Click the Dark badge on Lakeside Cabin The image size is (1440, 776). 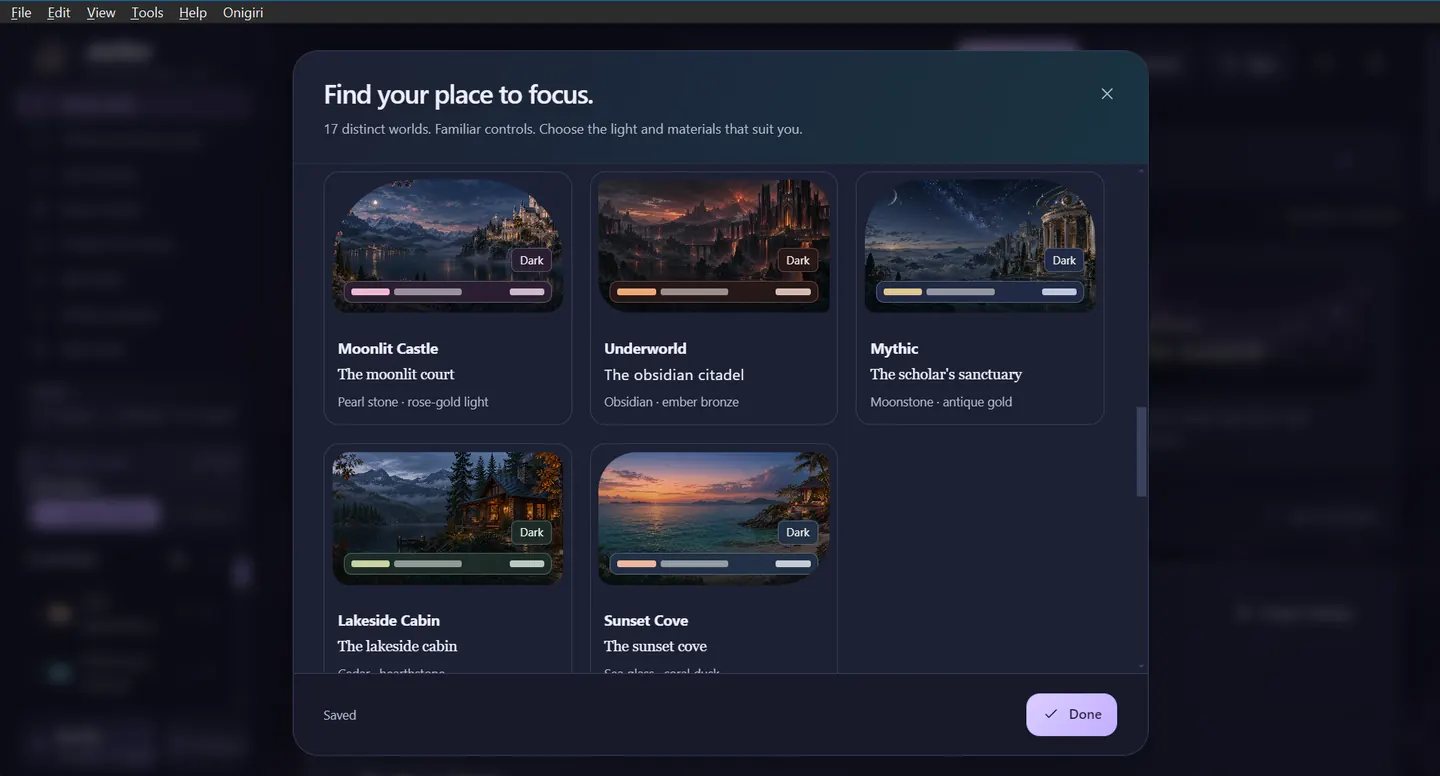[x=532, y=532]
